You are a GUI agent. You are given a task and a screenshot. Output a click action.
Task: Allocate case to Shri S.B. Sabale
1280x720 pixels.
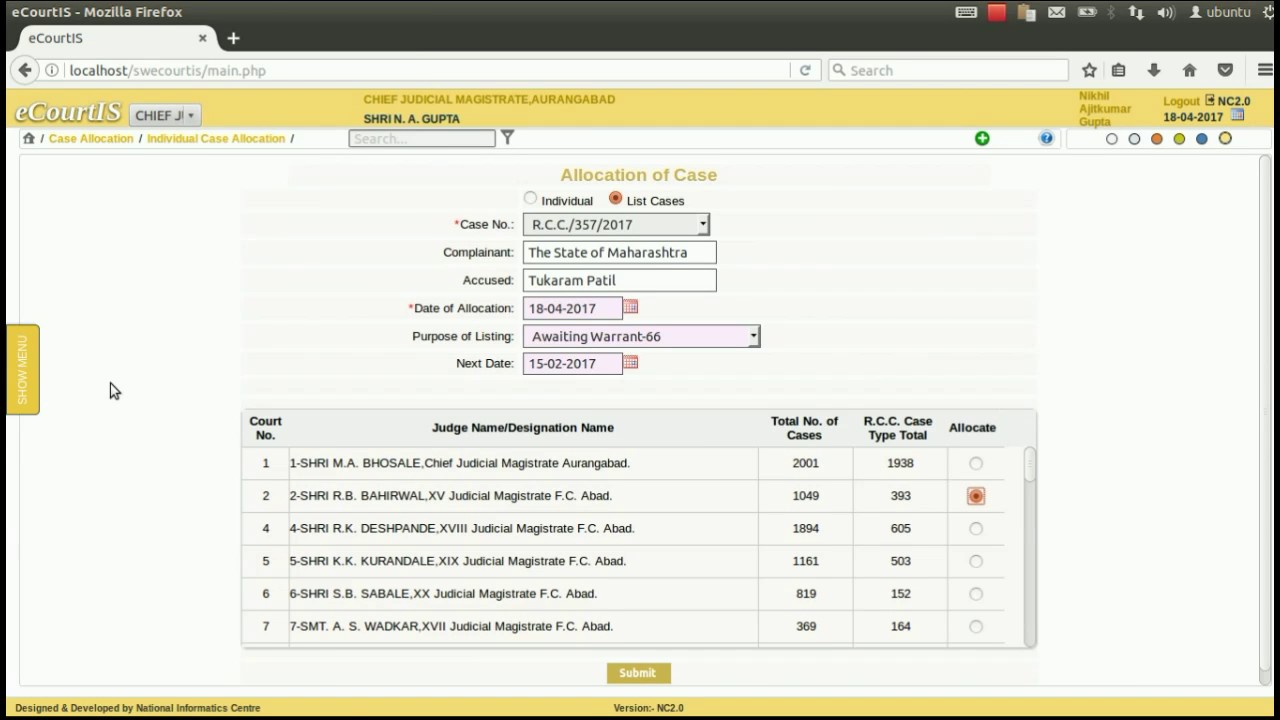point(976,594)
